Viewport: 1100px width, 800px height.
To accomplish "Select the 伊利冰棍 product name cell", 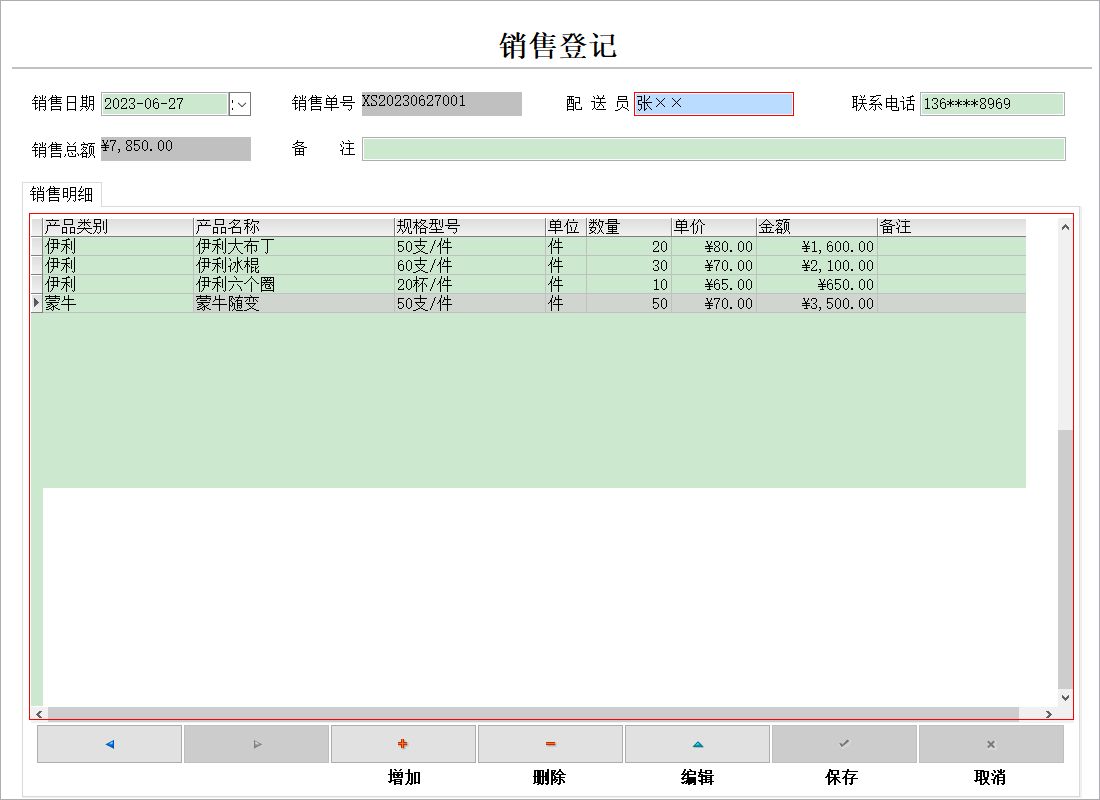I will (x=294, y=265).
